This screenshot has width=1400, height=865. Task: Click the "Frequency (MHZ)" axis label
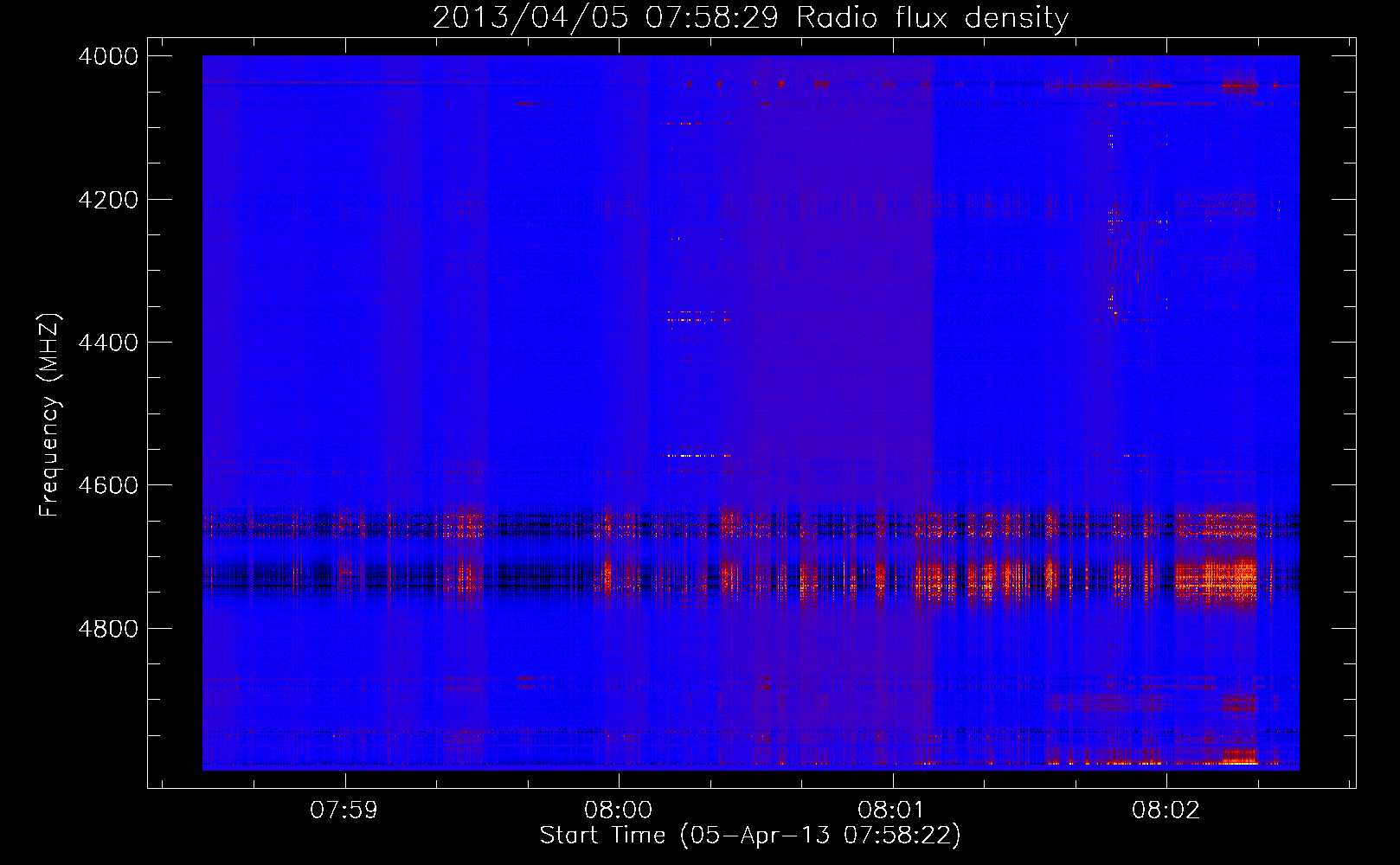tap(50, 415)
